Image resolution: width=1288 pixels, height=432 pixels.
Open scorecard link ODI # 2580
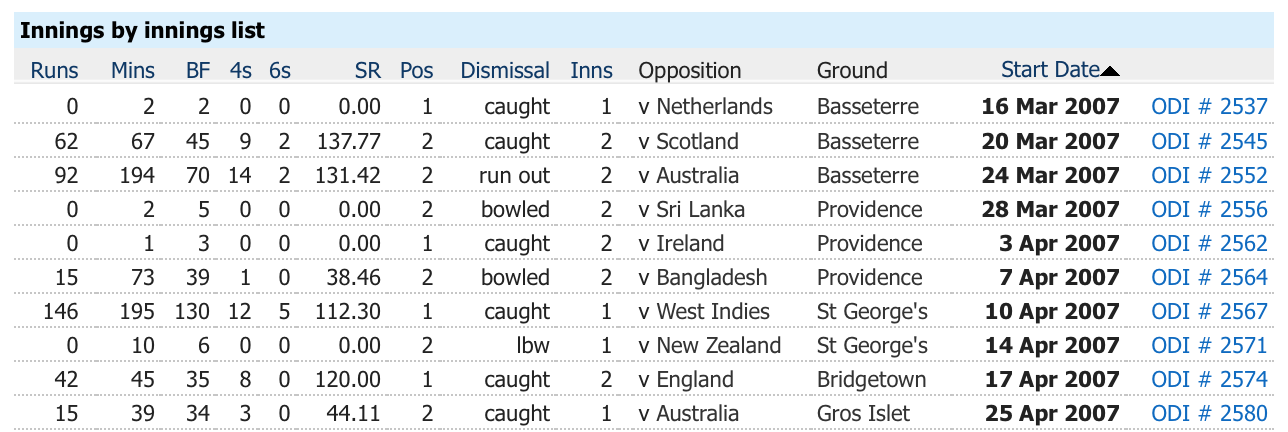pos(1210,413)
